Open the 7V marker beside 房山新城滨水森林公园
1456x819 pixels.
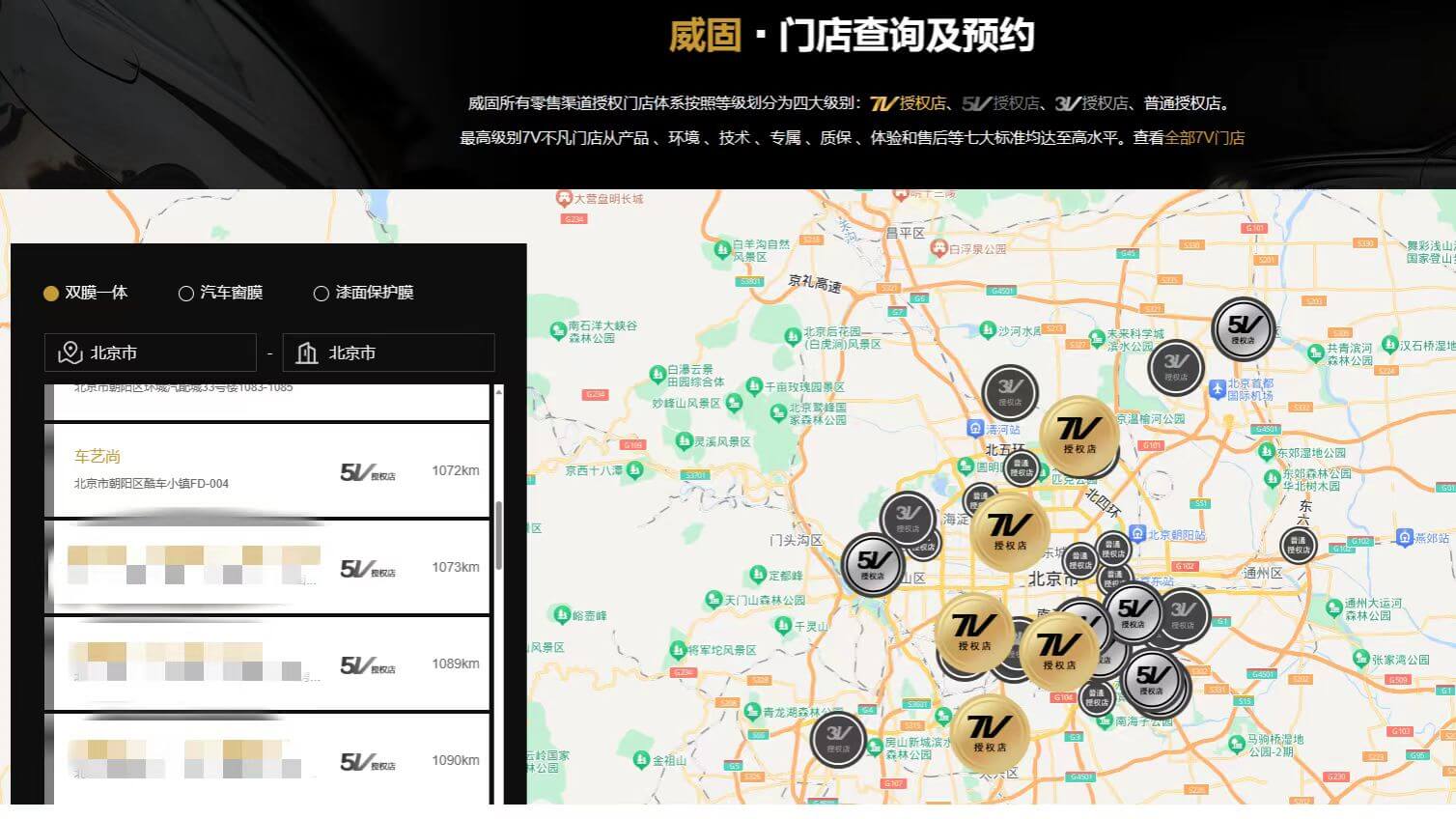pyautogui.click(x=990, y=734)
